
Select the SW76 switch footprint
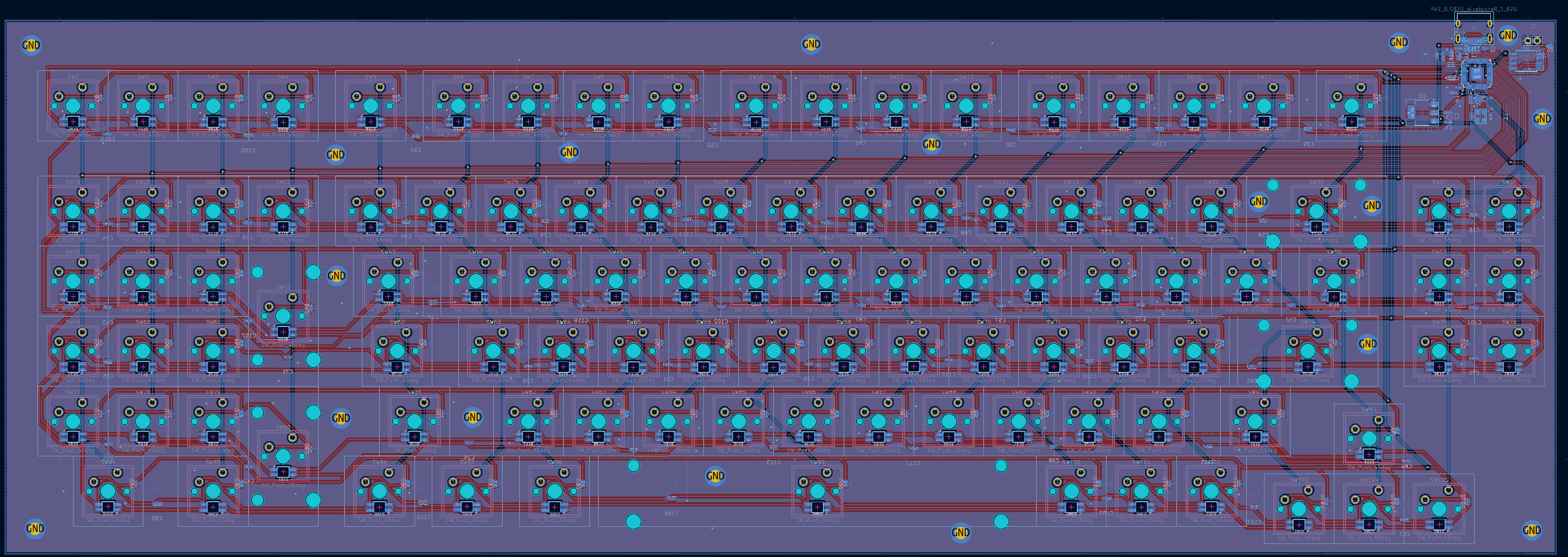(1509, 351)
